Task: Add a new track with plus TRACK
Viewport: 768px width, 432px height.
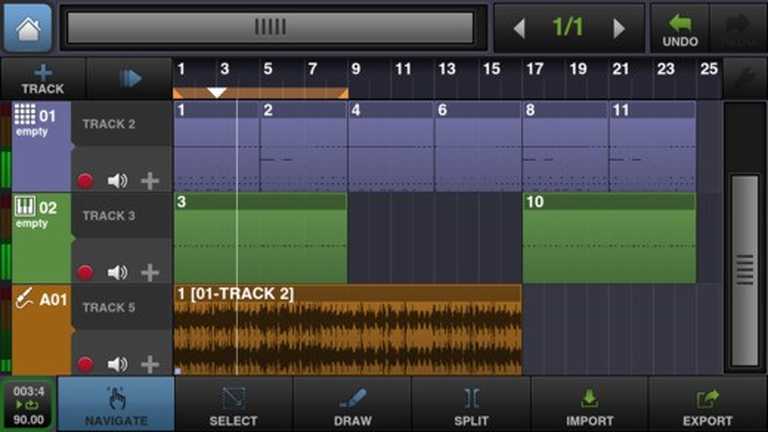Action: pos(42,79)
